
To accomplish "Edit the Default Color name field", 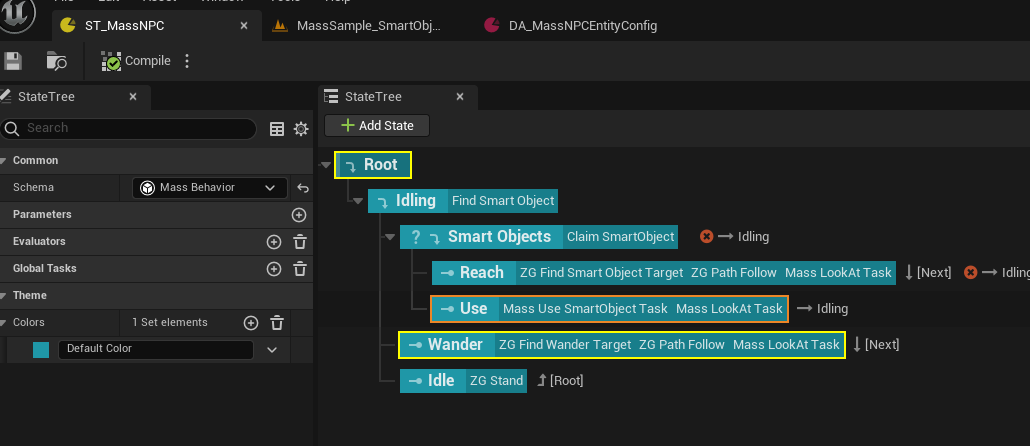I will coord(156,349).
